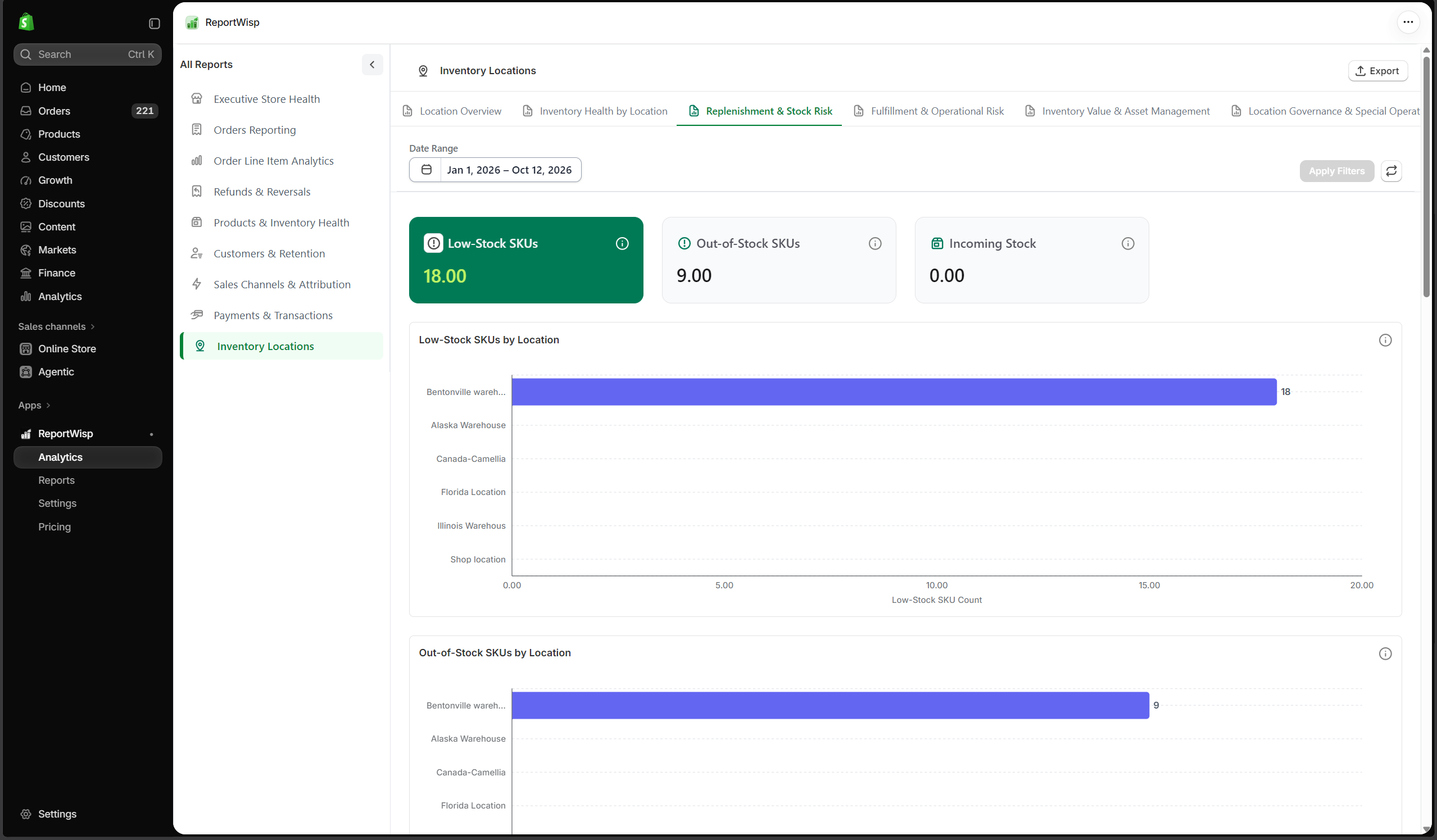Viewport: 1437px width, 840px height.
Task: Click the Shopify logo icon
Action: coord(26,22)
